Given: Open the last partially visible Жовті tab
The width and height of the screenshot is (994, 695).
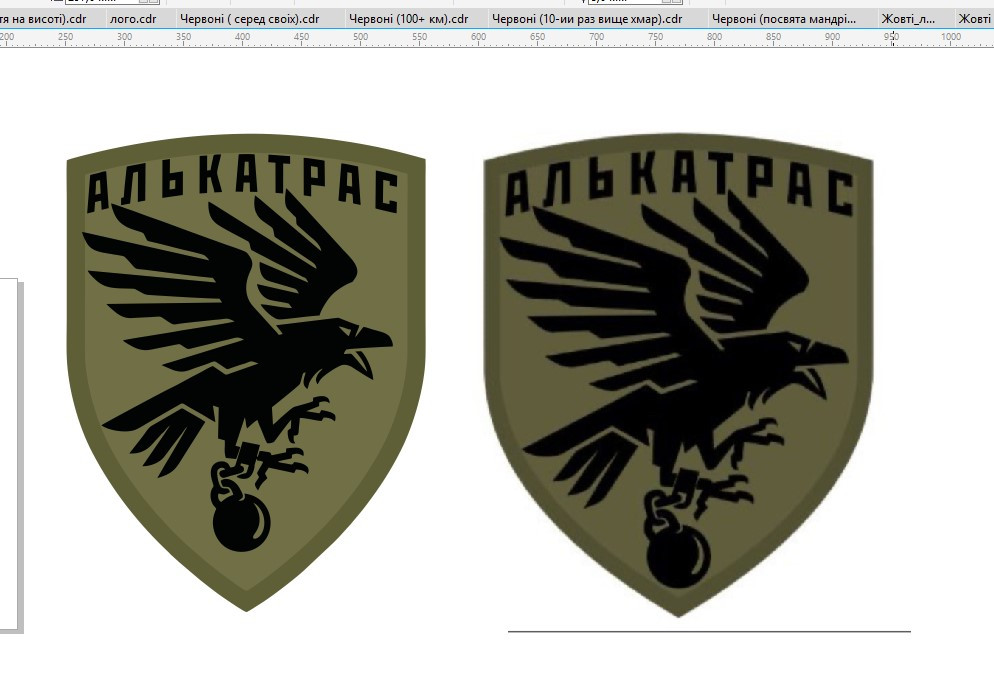Looking at the screenshot, I should coord(974,19).
